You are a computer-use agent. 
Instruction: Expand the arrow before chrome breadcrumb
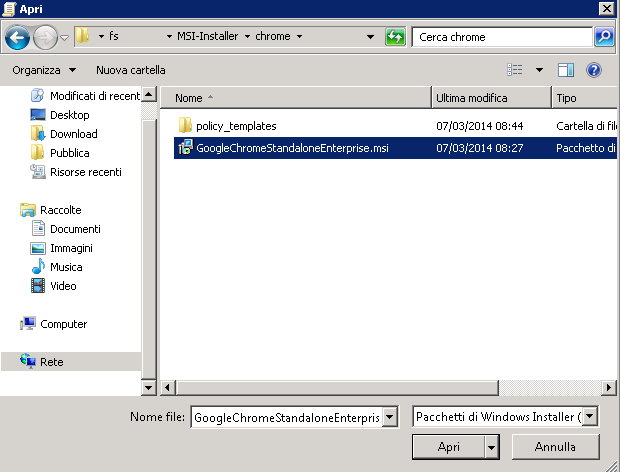[x=248, y=36]
